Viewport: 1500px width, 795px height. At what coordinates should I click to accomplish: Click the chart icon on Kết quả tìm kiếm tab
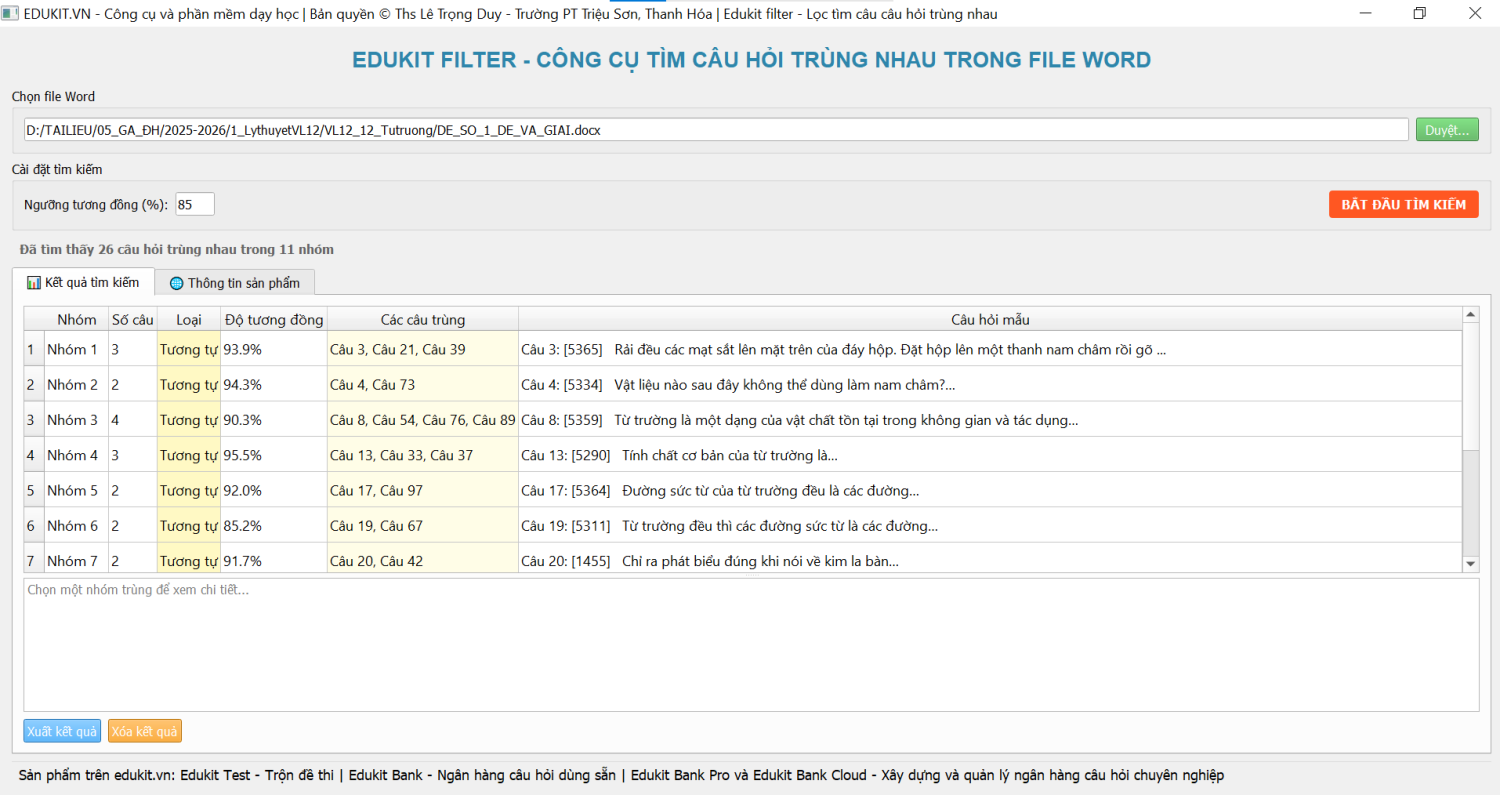point(34,283)
